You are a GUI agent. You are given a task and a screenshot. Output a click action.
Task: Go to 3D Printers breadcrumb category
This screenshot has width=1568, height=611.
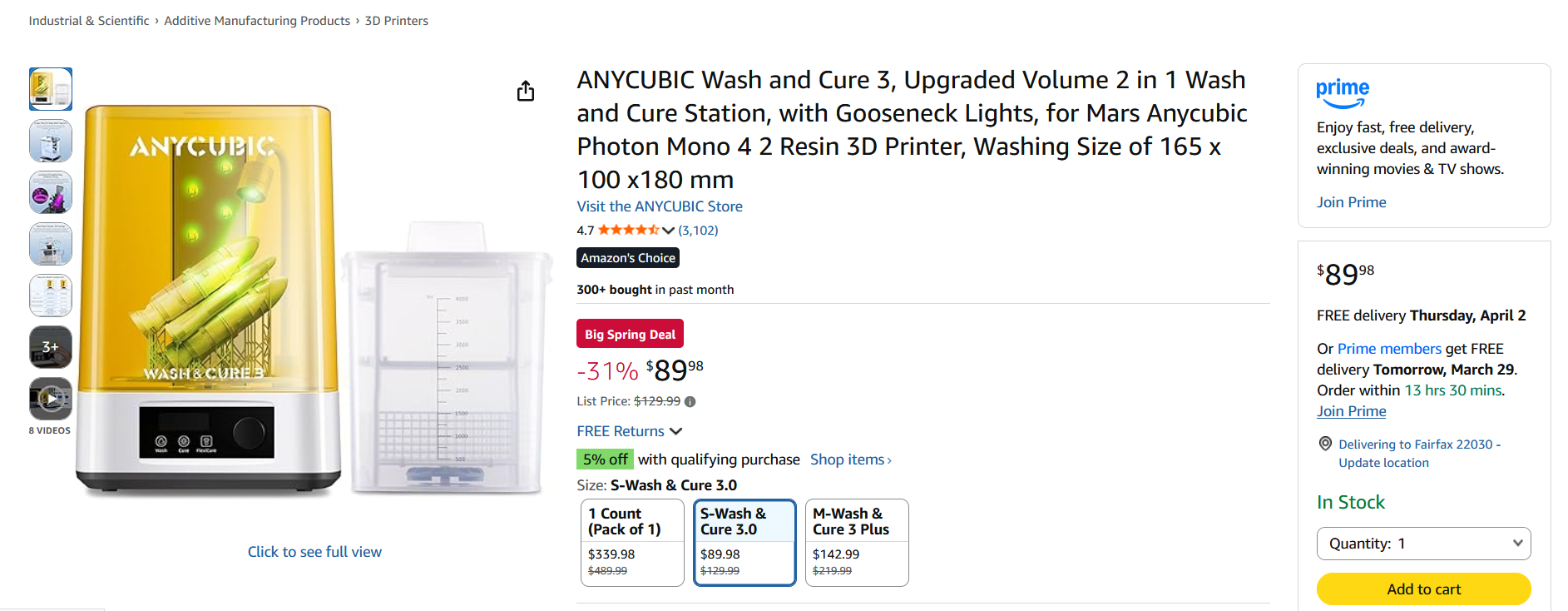tap(396, 21)
